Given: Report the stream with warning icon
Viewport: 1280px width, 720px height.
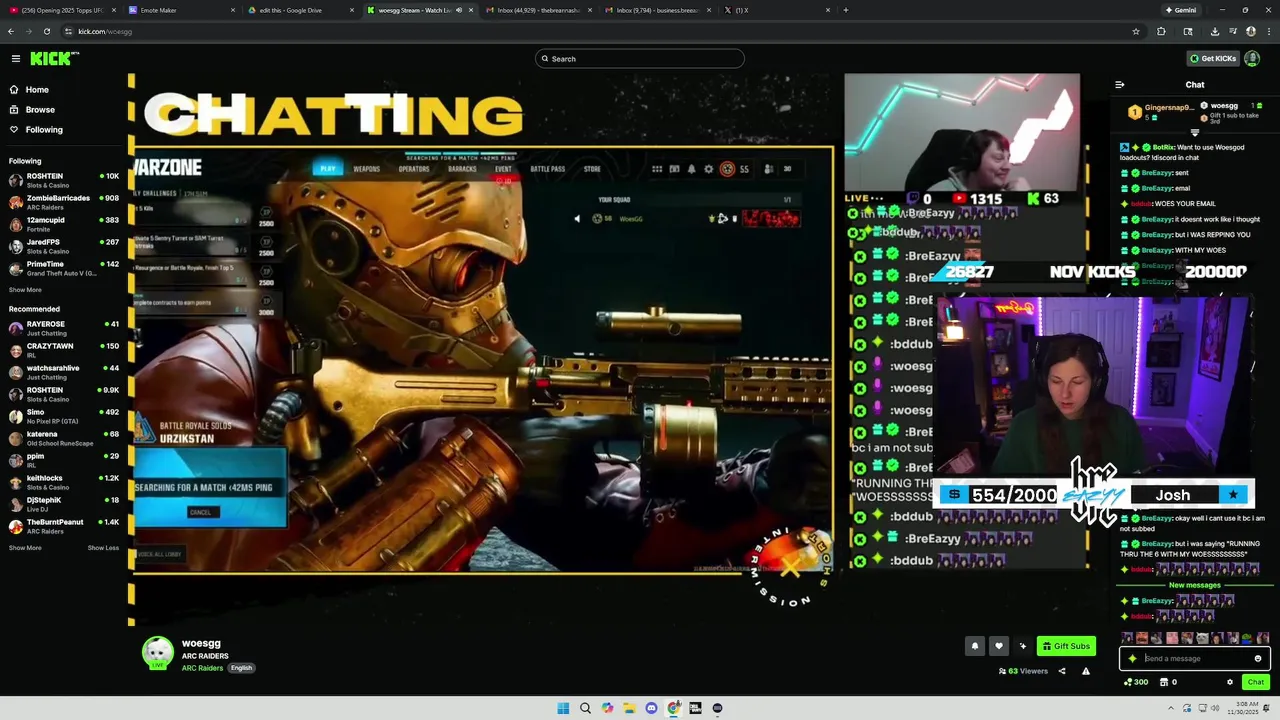Looking at the screenshot, I should [1085, 671].
